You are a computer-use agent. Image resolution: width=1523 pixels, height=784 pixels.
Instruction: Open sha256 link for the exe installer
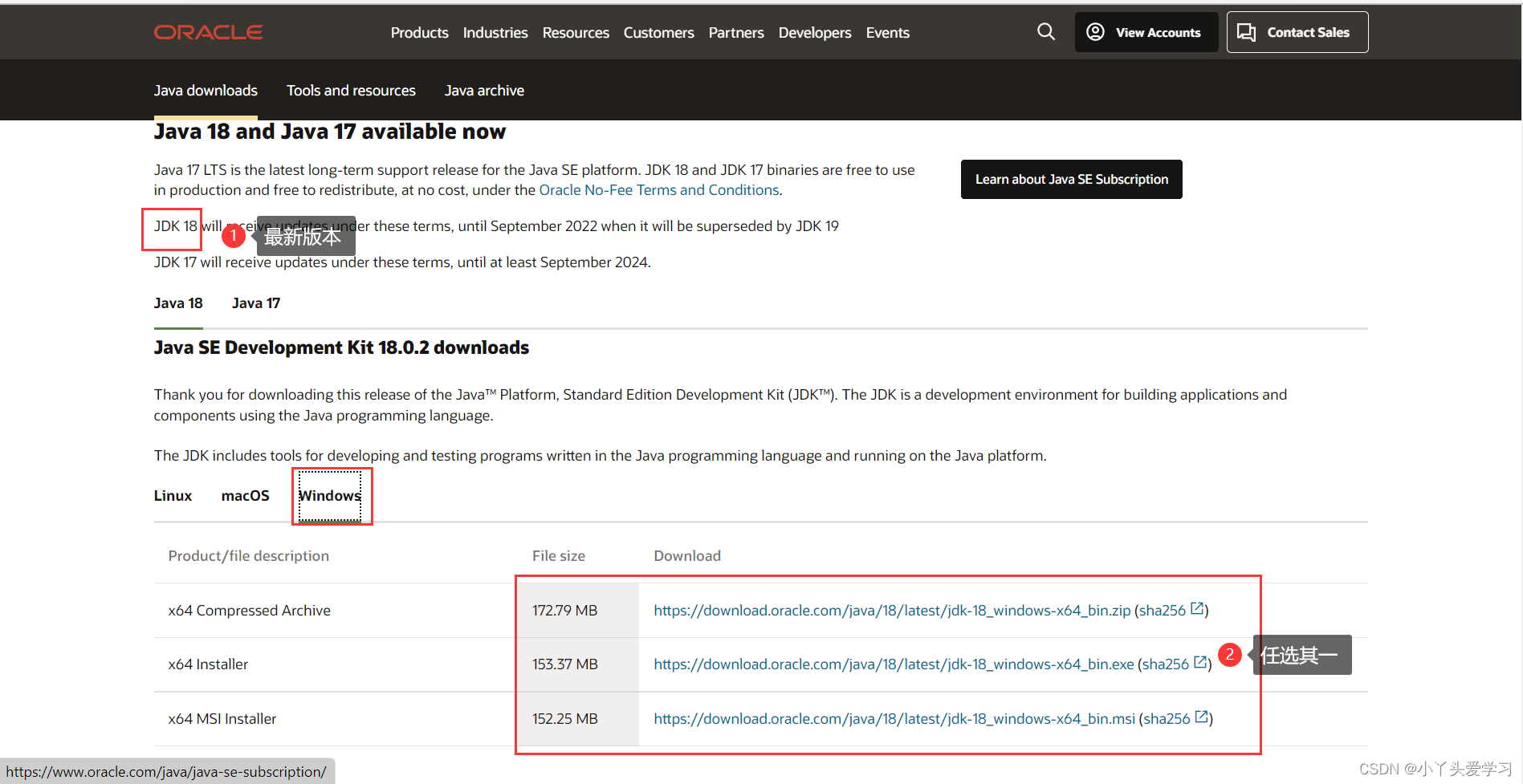1165,664
